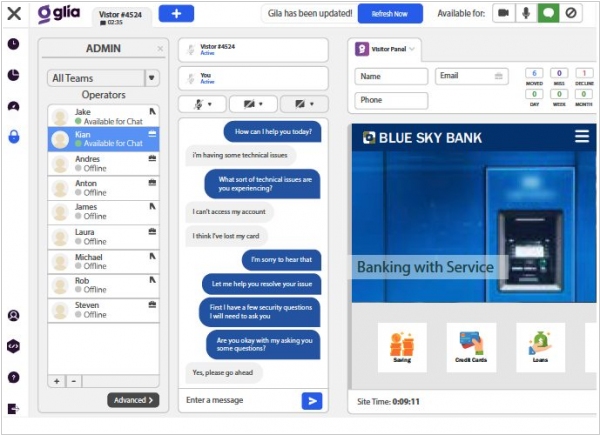Open the Saving tile

pos(402,347)
